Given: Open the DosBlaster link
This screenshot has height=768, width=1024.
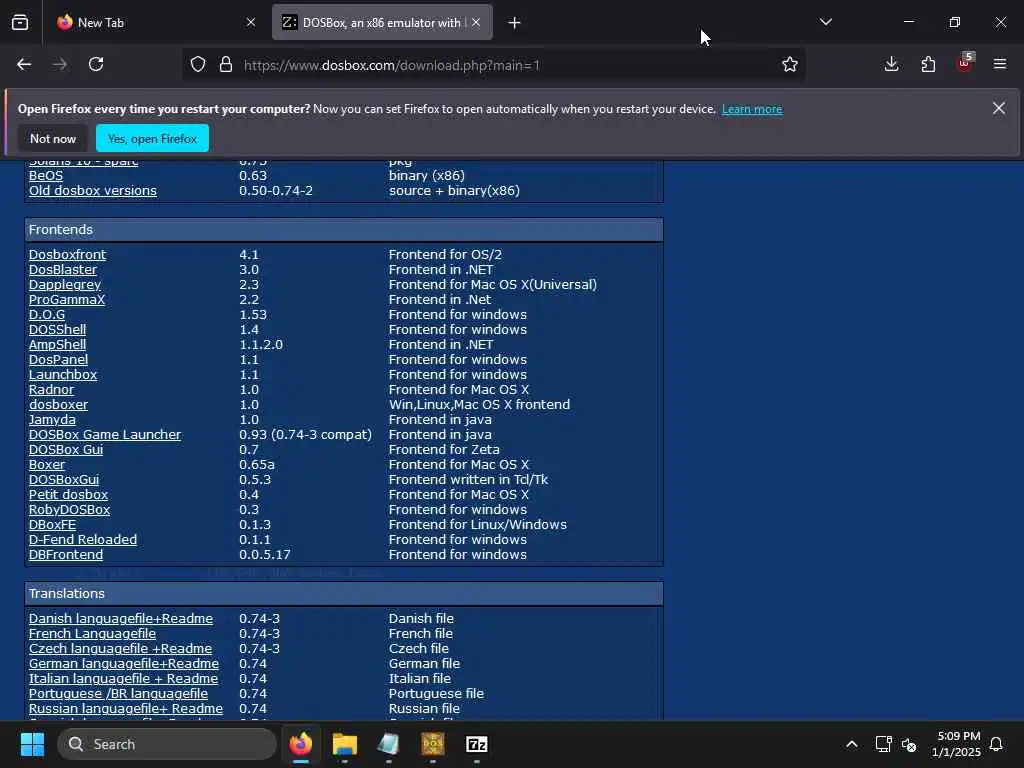Looking at the screenshot, I should [x=63, y=270].
